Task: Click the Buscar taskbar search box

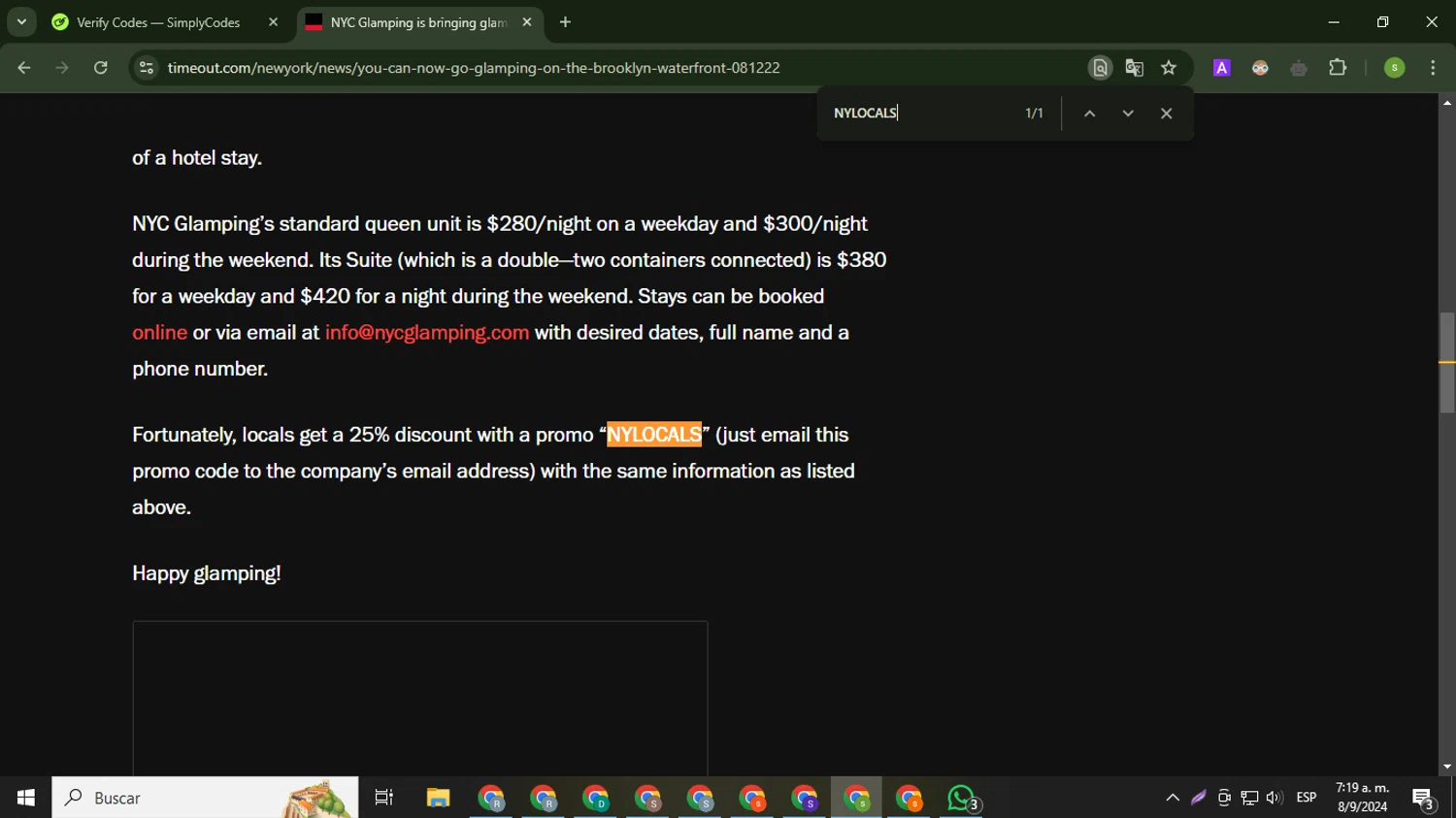Action: [205, 798]
